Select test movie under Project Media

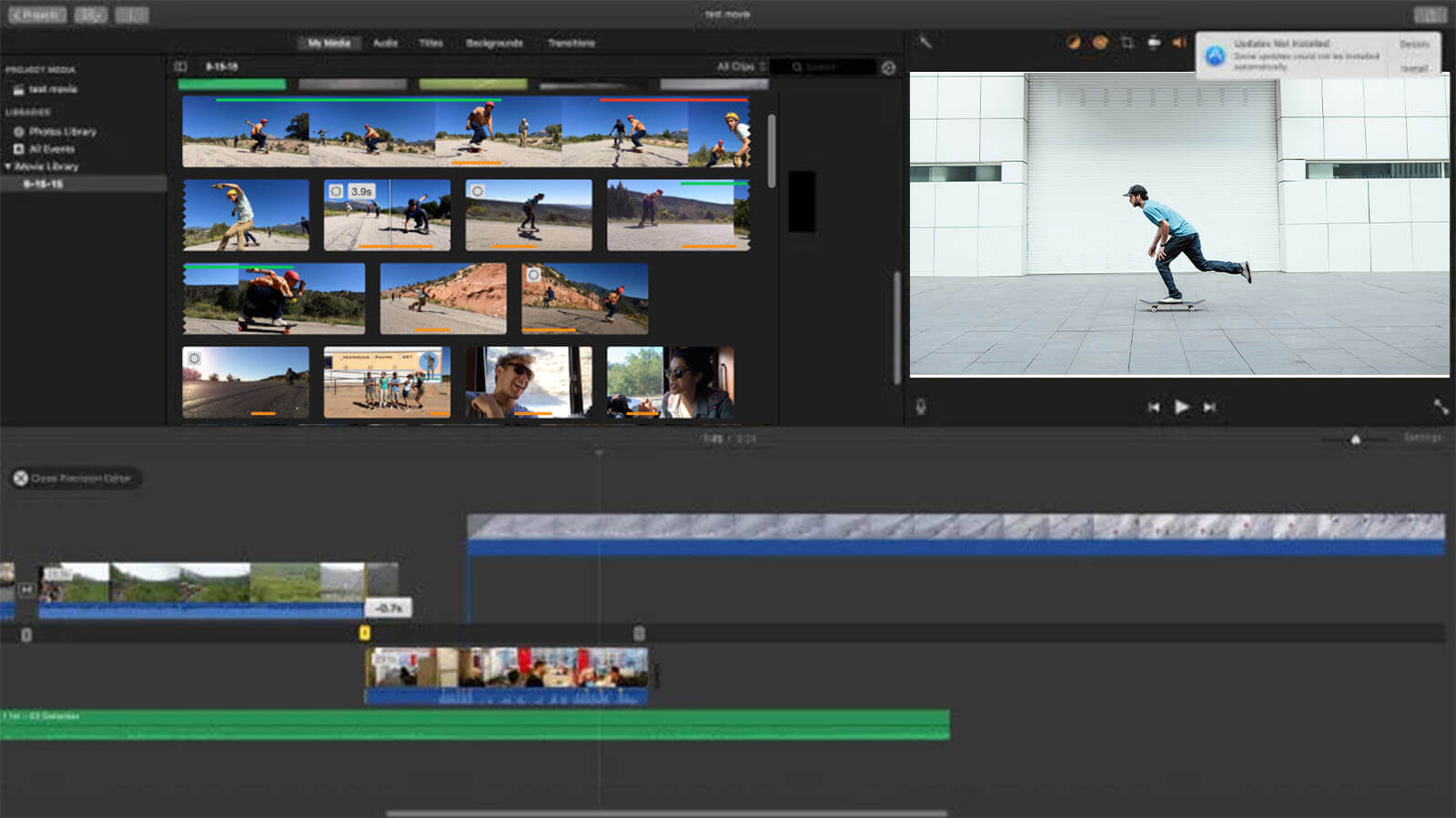coord(53,89)
